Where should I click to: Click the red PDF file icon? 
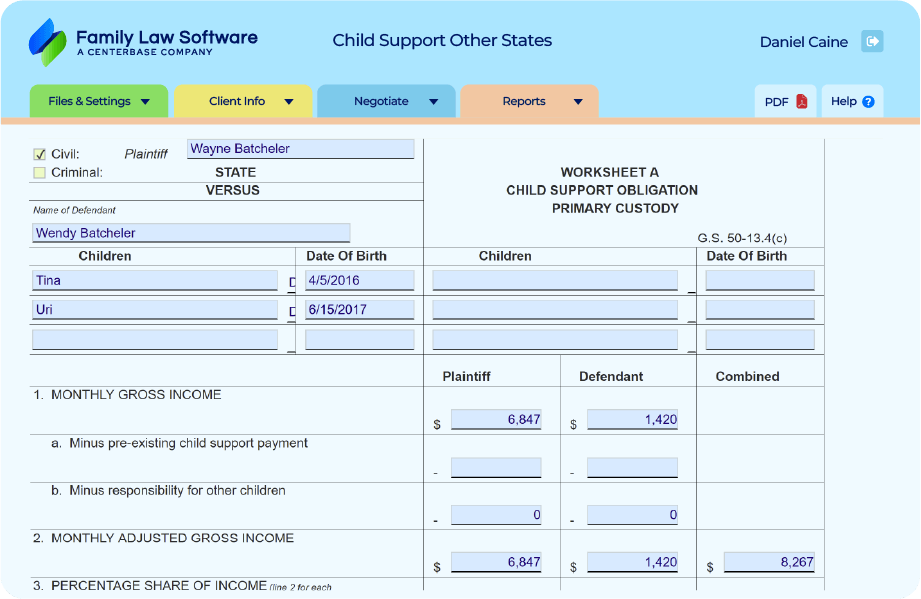(802, 102)
